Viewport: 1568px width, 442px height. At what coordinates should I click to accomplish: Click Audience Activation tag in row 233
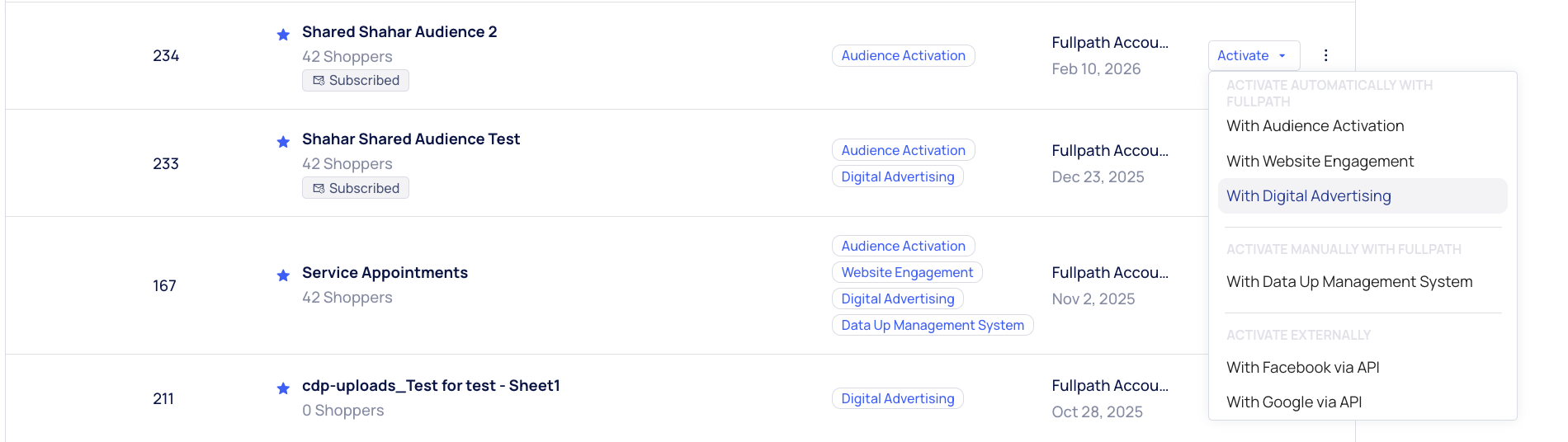click(903, 150)
